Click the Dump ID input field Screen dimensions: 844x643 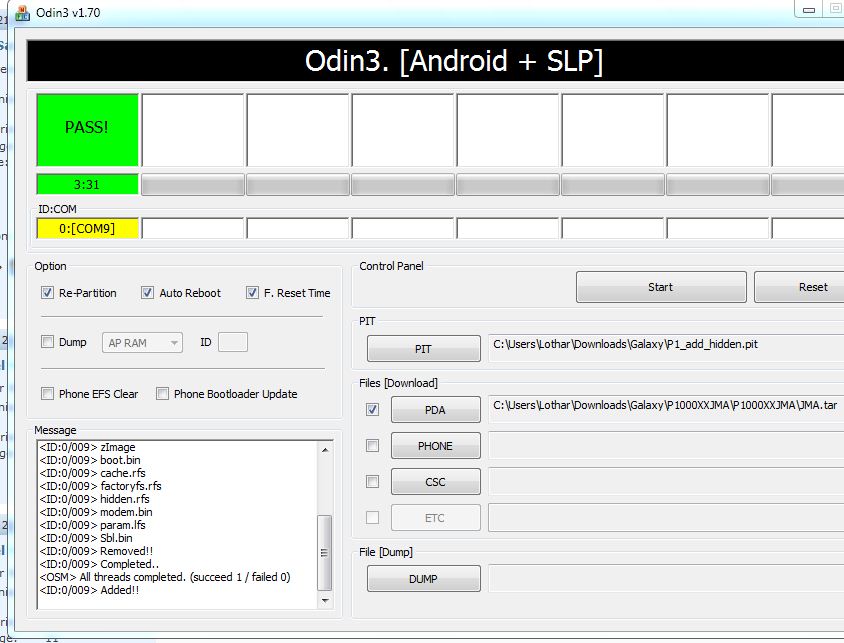[233, 342]
